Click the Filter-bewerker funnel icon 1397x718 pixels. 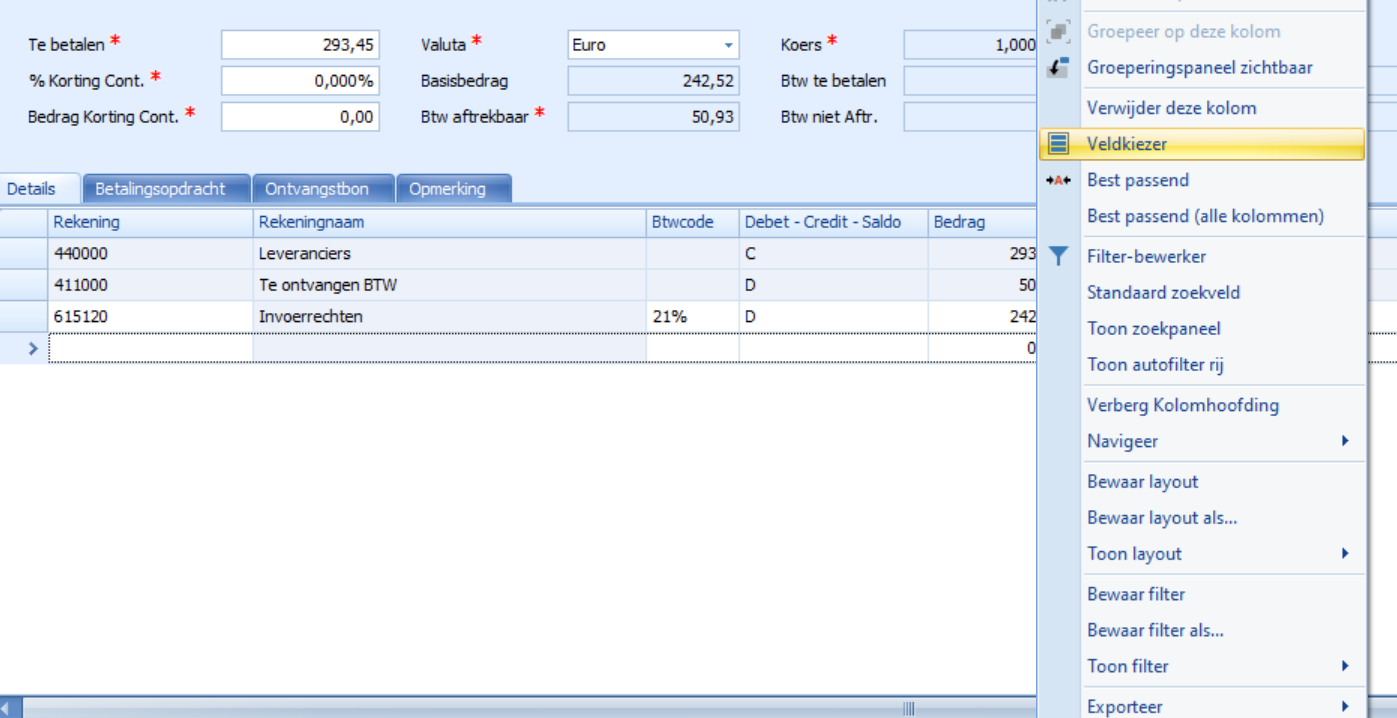(x=1058, y=257)
